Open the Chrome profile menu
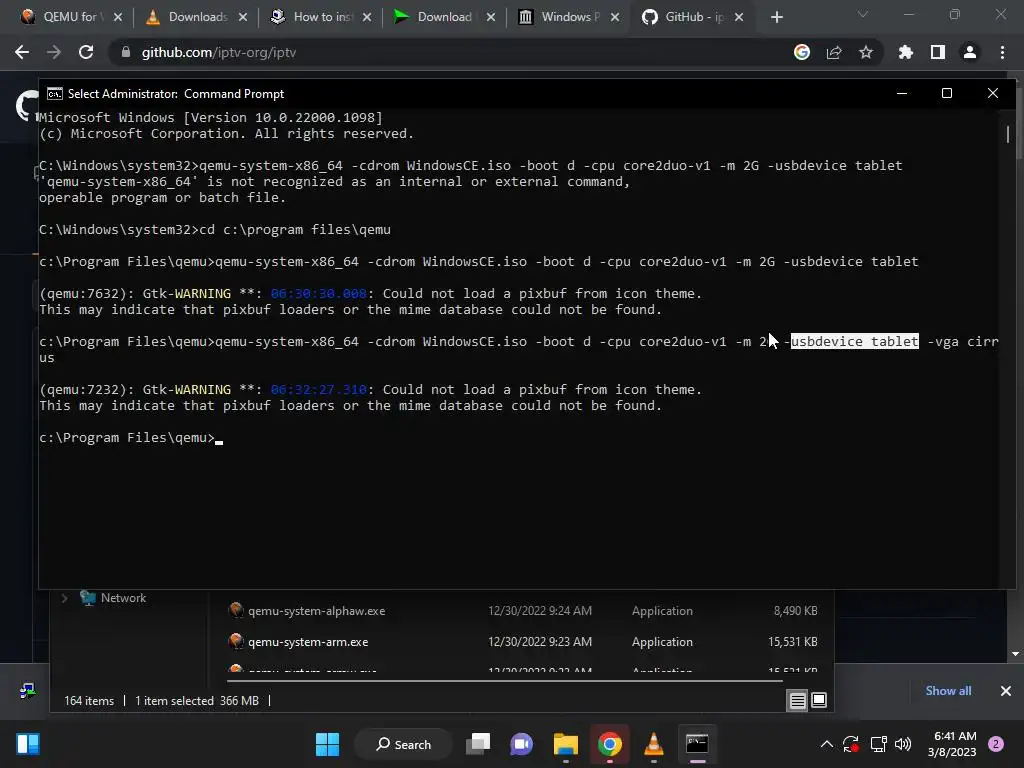The width and height of the screenshot is (1024, 768). point(970,52)
